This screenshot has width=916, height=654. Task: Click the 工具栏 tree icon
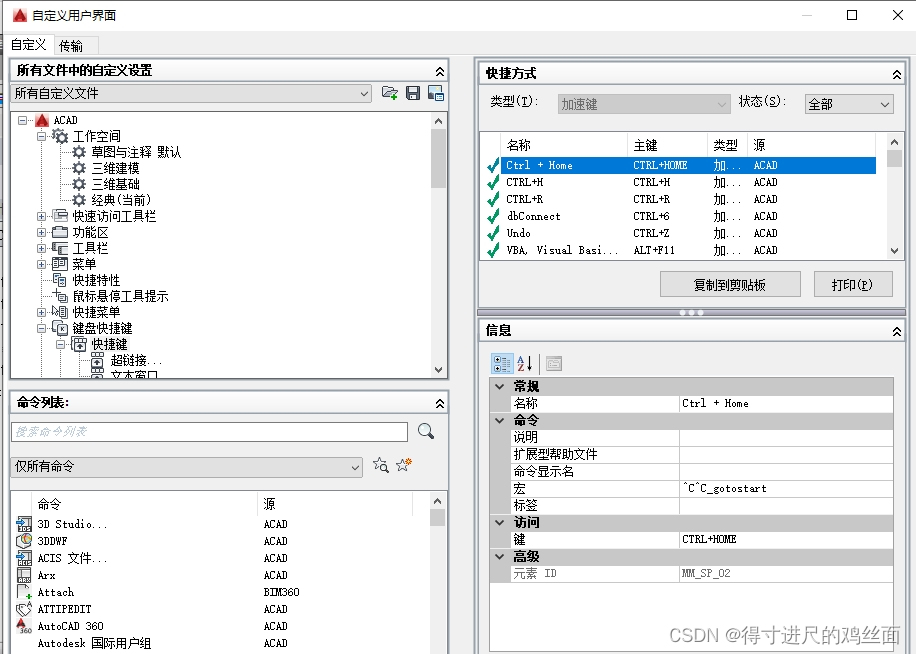click(x=60, y=248)
